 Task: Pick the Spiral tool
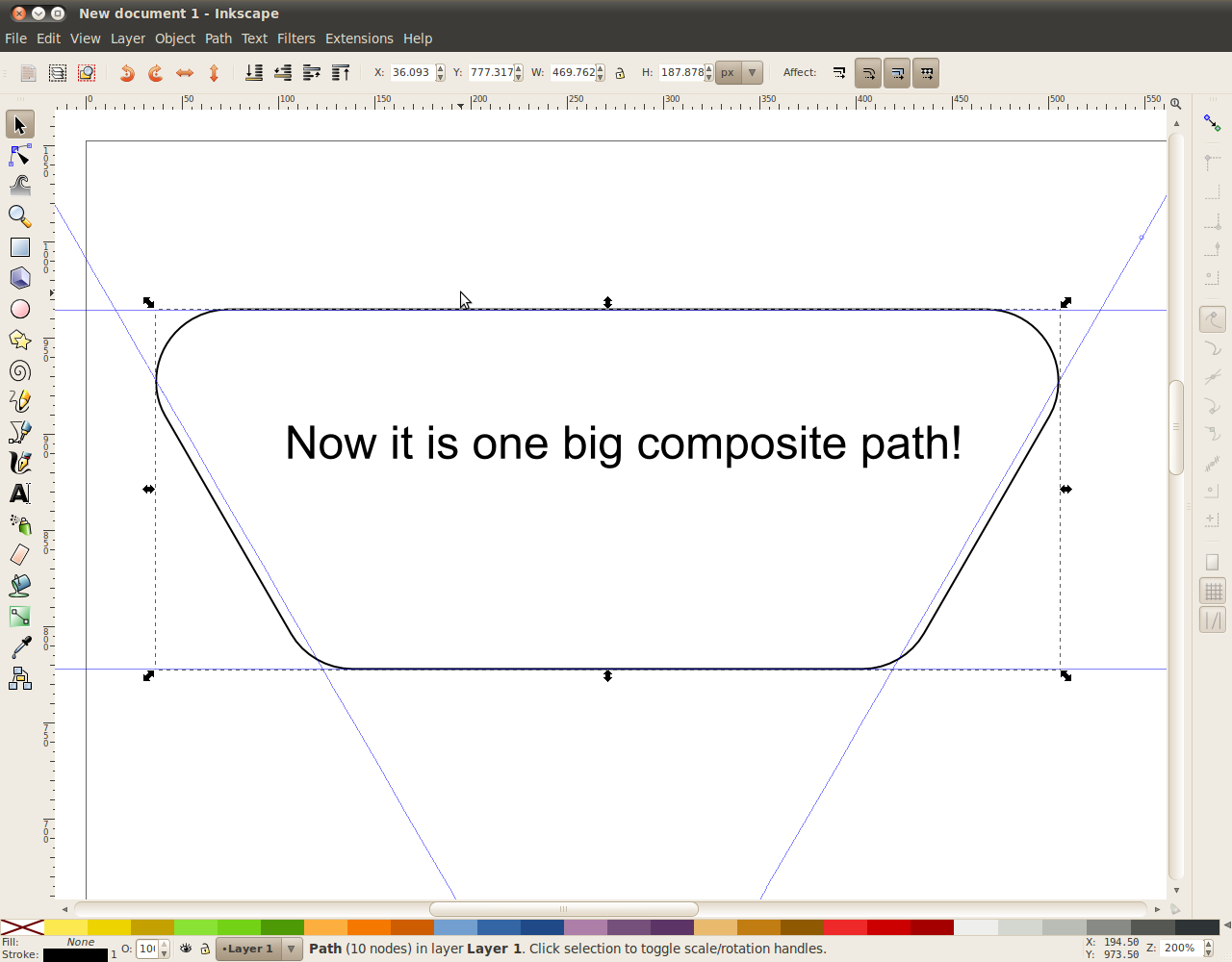[20, 370]
